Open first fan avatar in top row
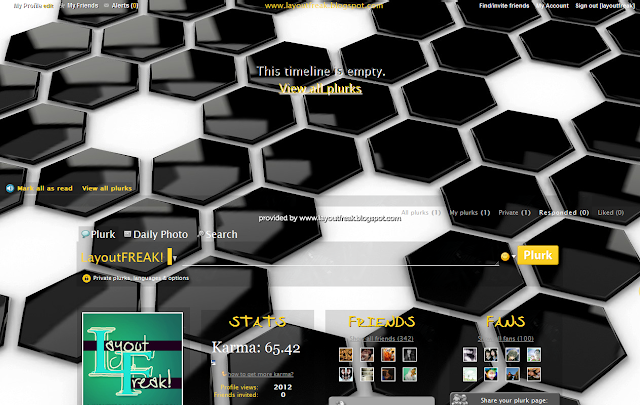Screen dimensions: 640x405 click(470, 354)
